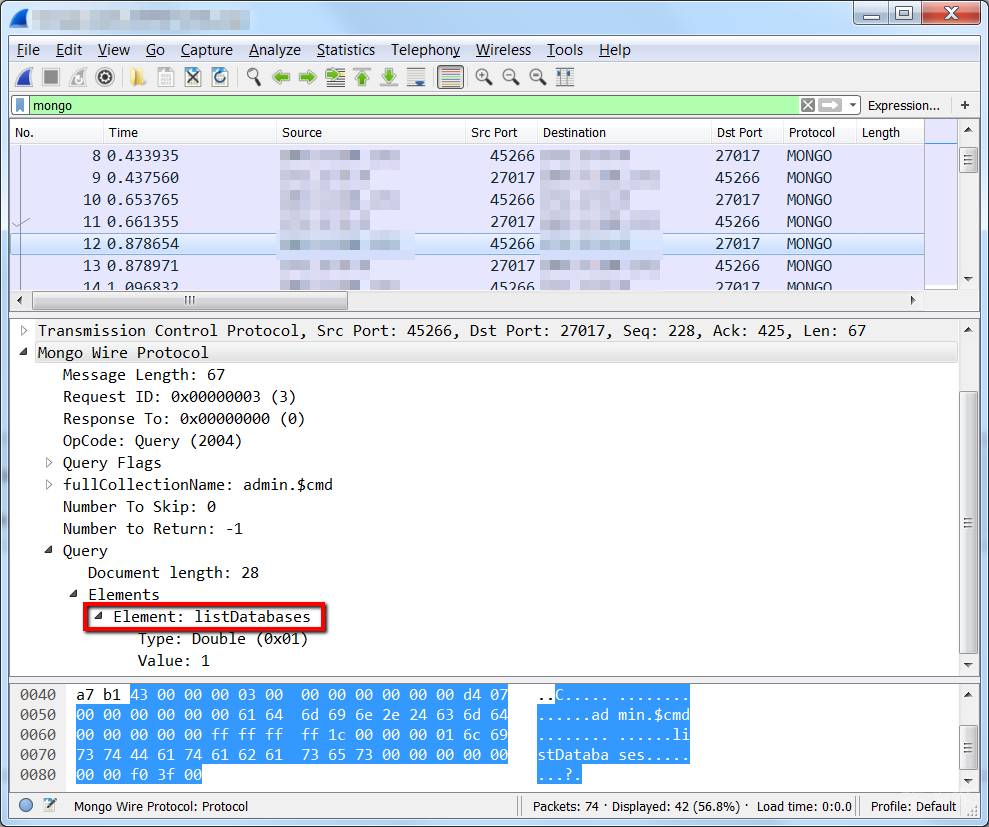
Task: Open recent display filter dropdown
Action: click(x=852, y=105)
